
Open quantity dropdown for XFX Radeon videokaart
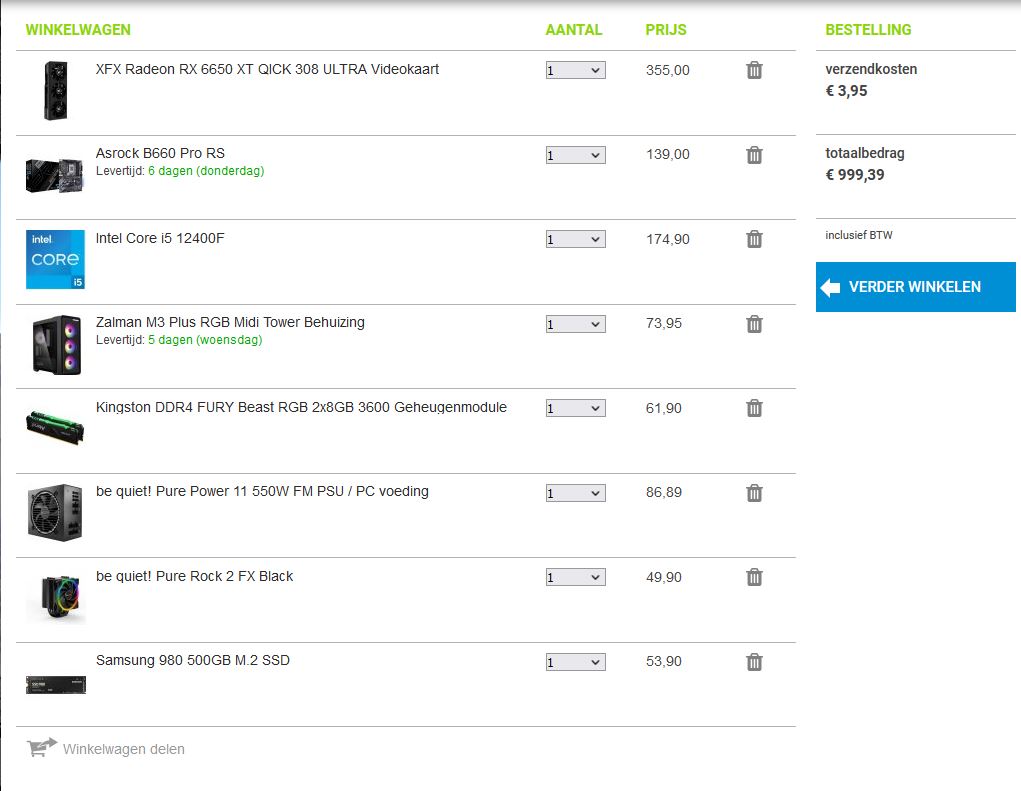click(576, 70)
